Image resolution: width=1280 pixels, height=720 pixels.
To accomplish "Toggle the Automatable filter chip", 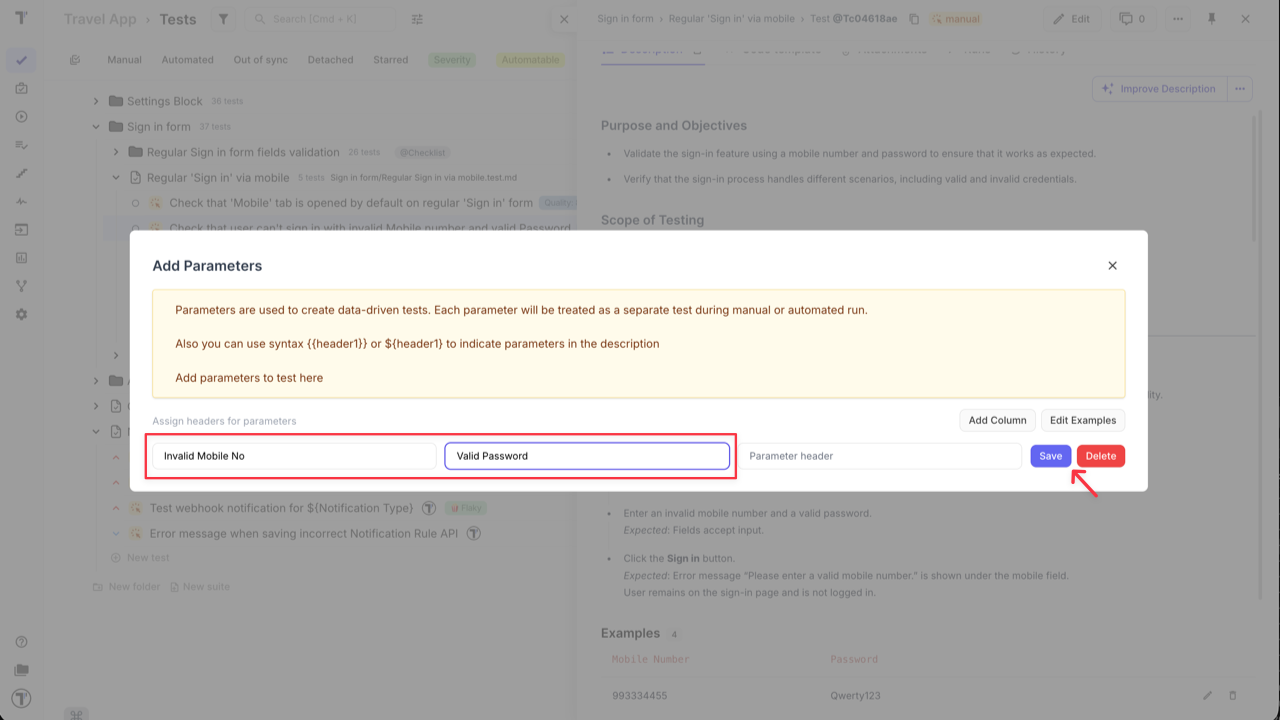I will tap(529, 59).
